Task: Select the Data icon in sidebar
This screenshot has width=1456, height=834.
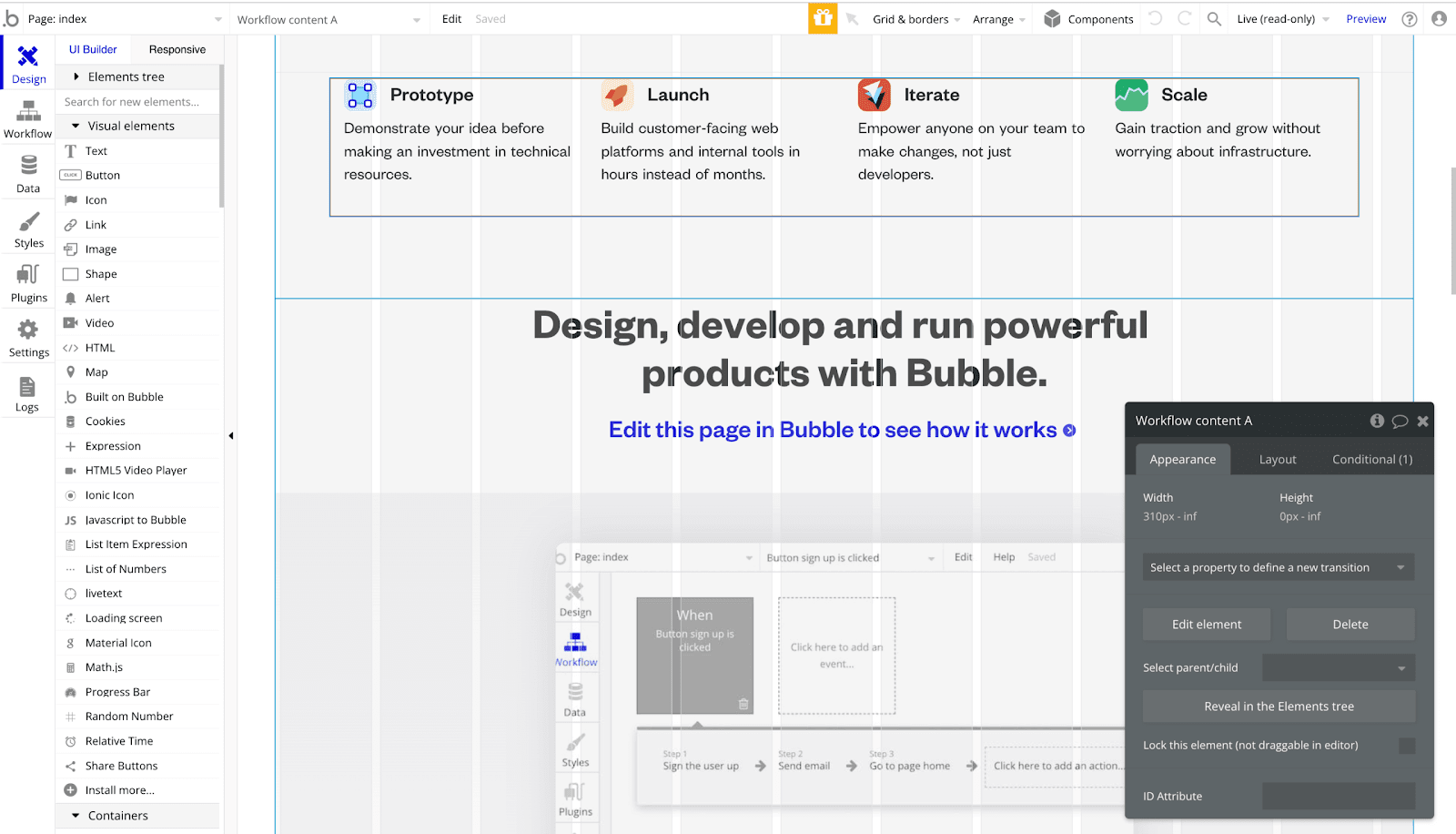Action: pyautogui.click(x=27, y=171)
